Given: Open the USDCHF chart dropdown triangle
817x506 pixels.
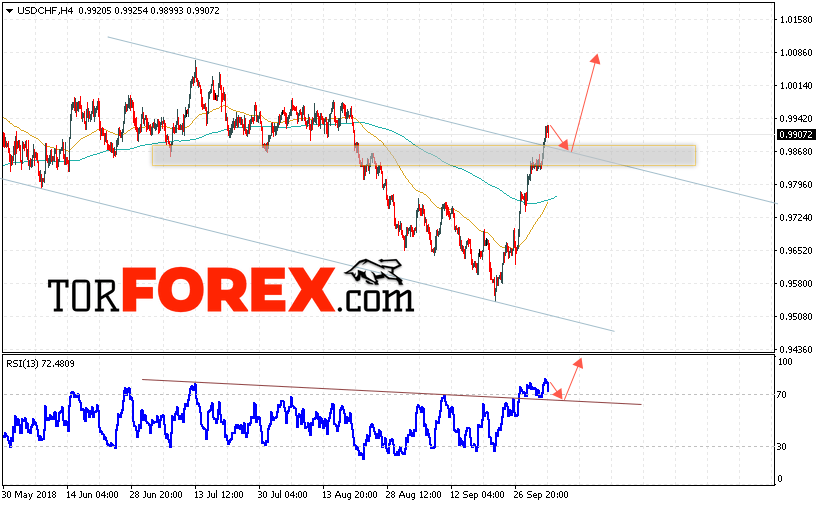Looking at the screenshot, I should [x=9, y=11].
